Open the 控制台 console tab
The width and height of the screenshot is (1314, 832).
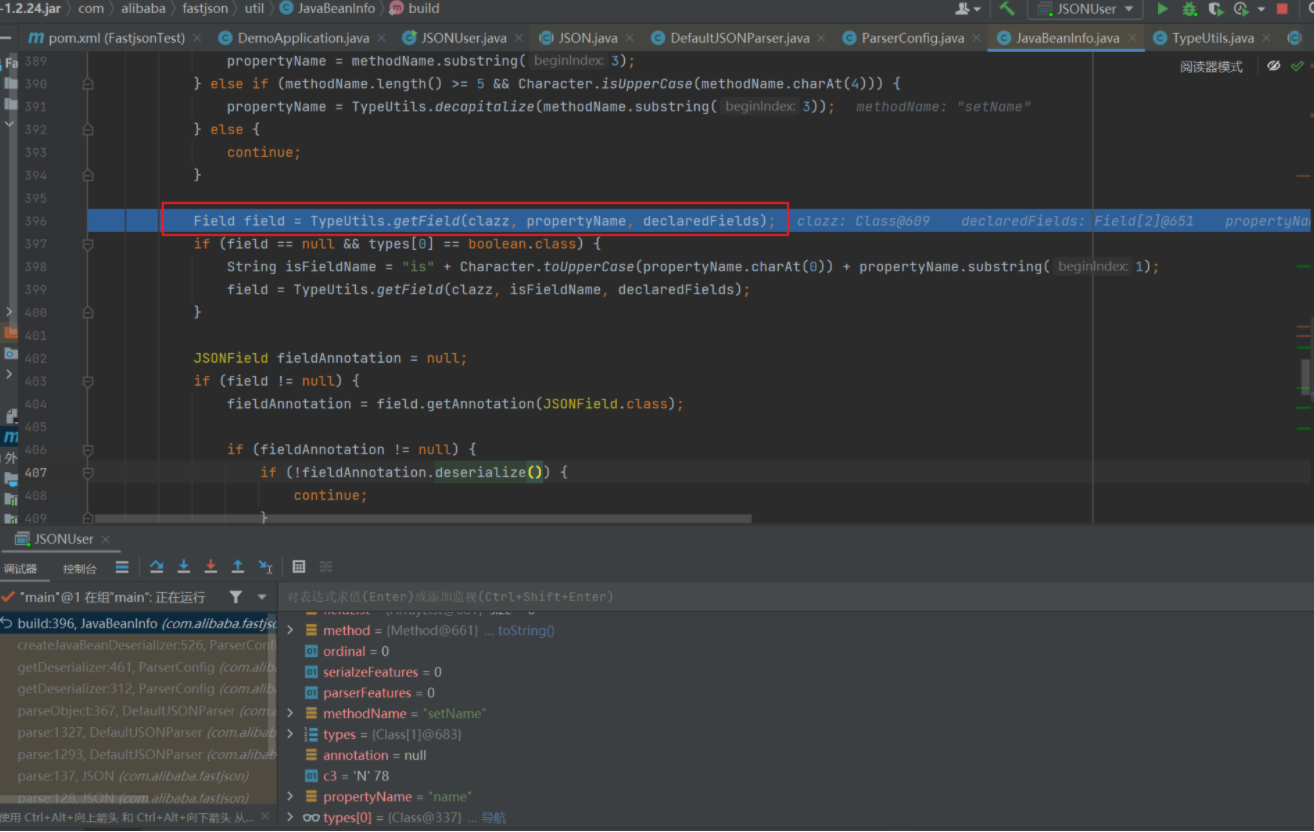point(80,568)
